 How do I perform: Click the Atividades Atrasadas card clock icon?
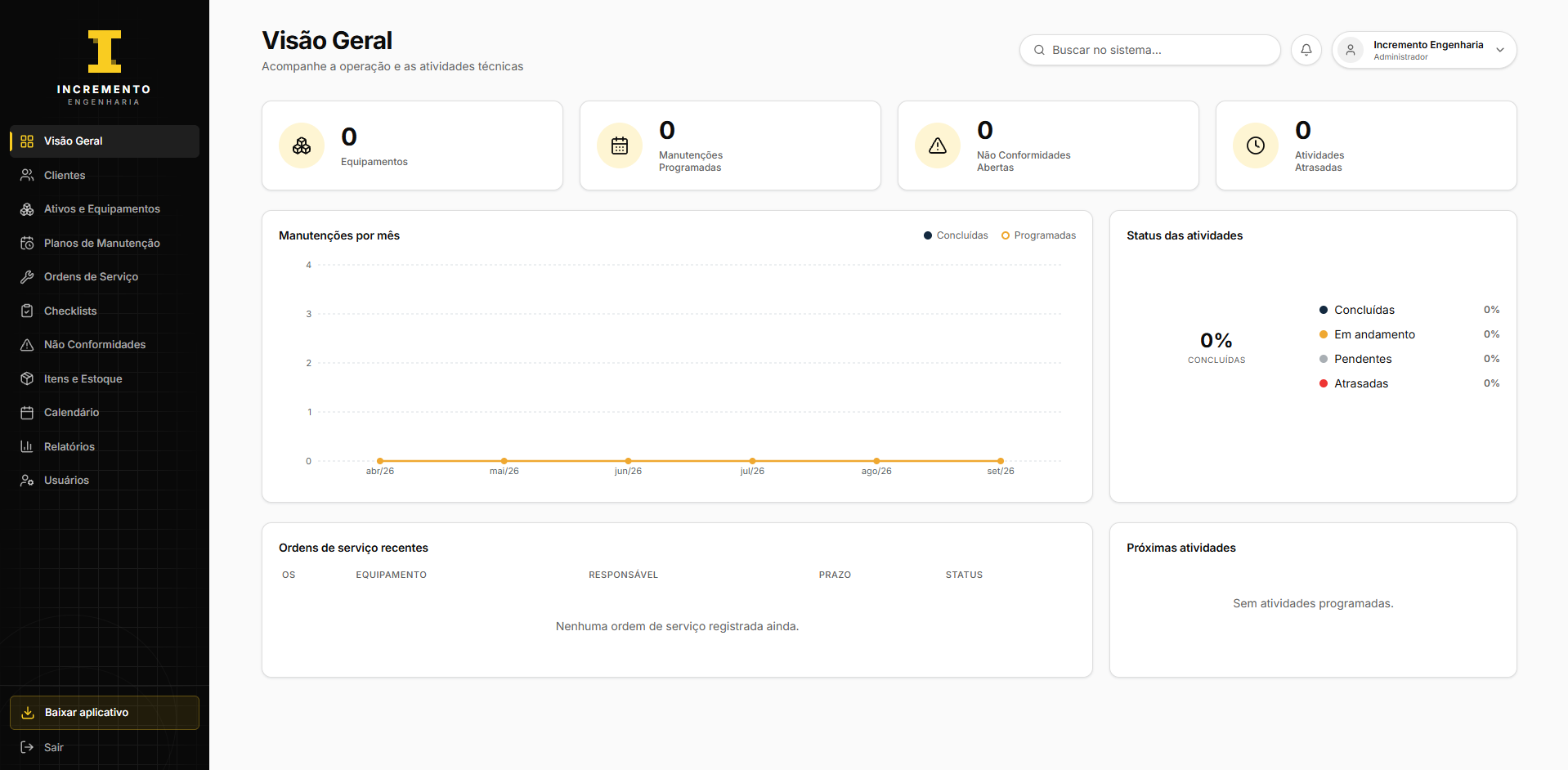pyautogui.click(x=1256, y=145)
